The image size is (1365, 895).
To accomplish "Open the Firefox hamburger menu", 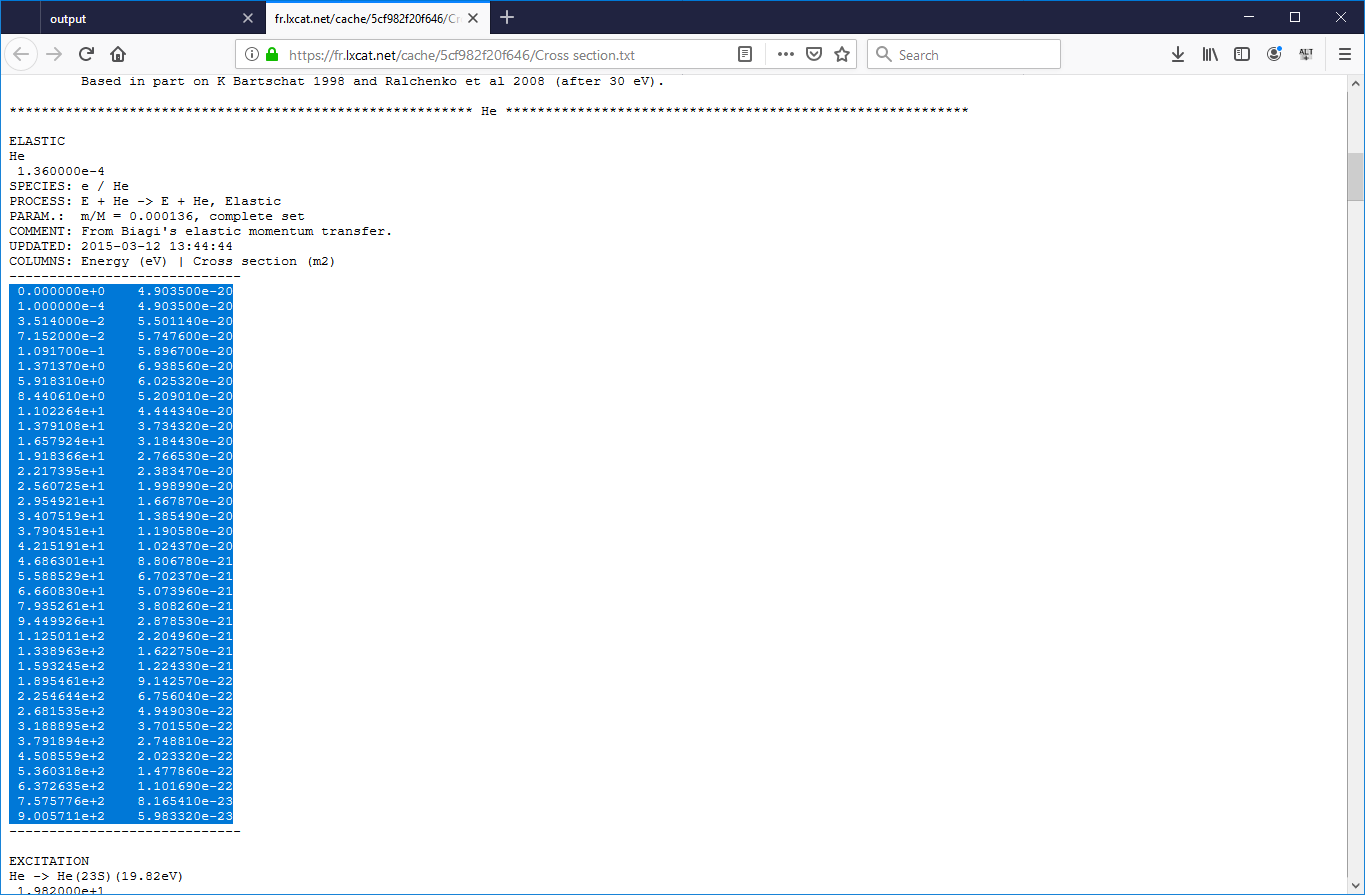I will click(1344, 55).
